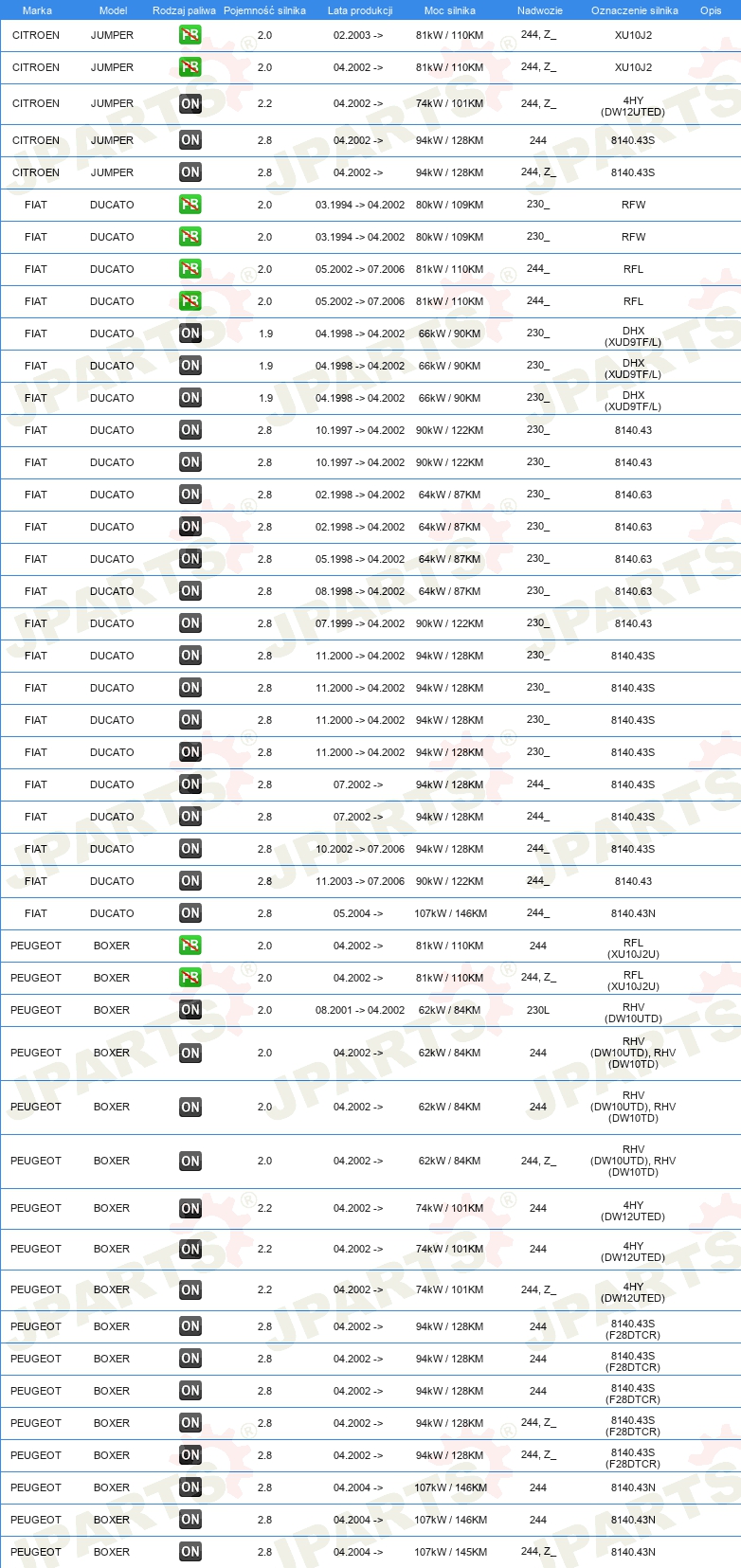Click petrol icon in Citroen Jumper 2.0 04.2002 row
This screenshot has width=741, height=1568.
190,67
